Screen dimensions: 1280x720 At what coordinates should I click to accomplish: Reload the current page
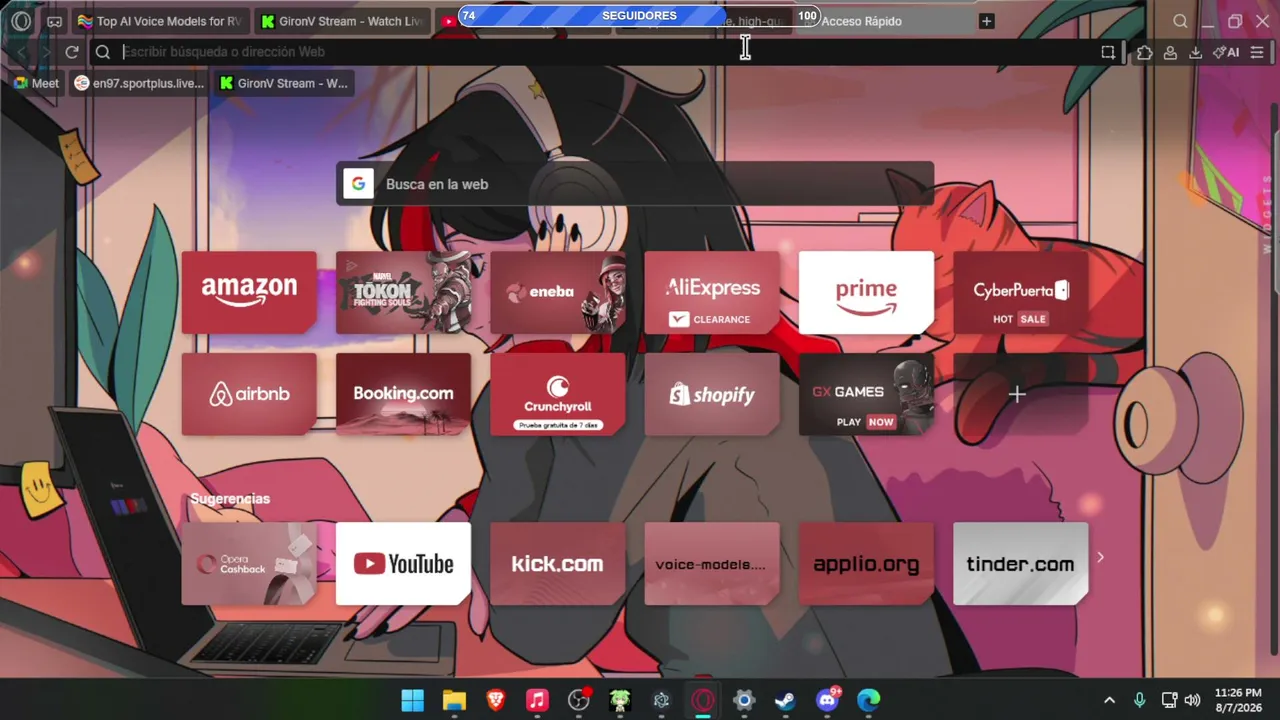tap(72, 52)
